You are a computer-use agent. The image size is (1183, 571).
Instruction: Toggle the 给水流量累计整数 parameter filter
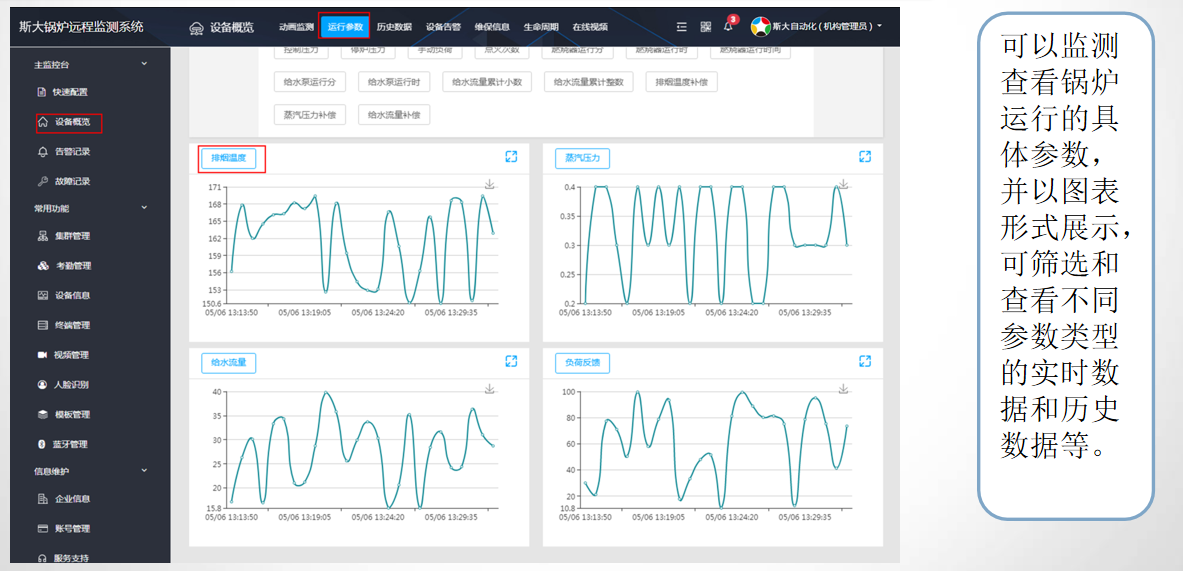pos(589,82)
